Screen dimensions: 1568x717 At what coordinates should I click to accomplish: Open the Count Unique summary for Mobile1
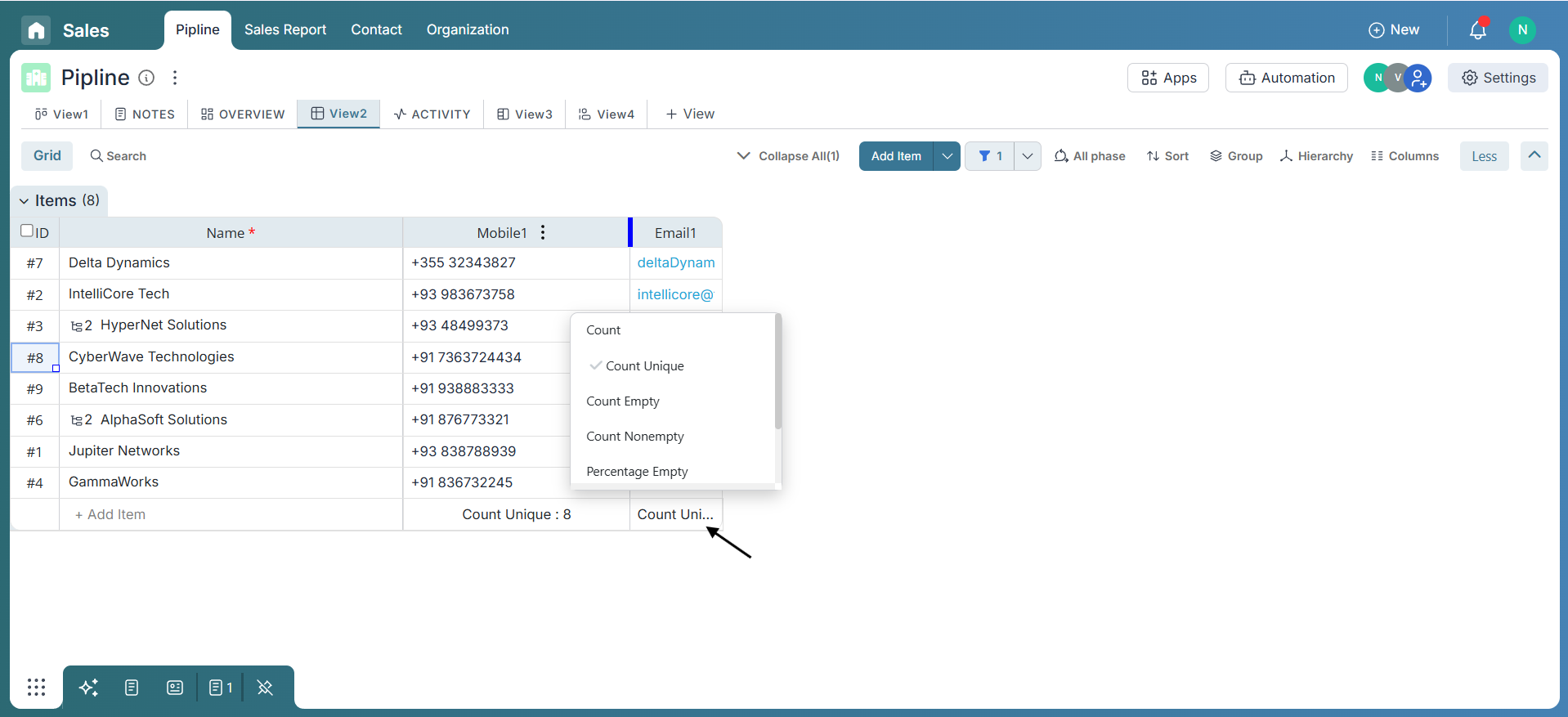[517, 514]
